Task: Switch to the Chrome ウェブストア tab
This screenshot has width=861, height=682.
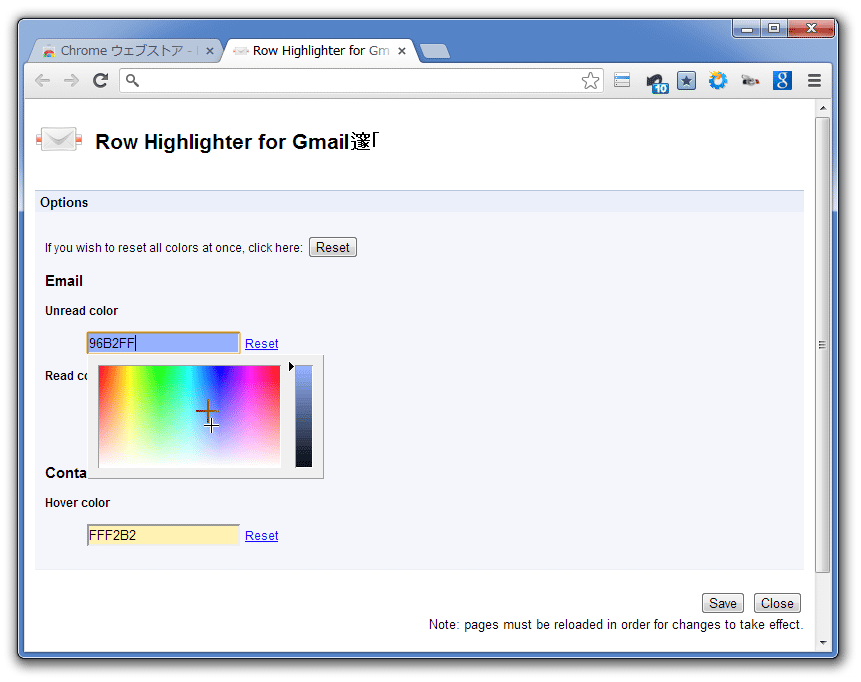Action: [x=126, y=51]
